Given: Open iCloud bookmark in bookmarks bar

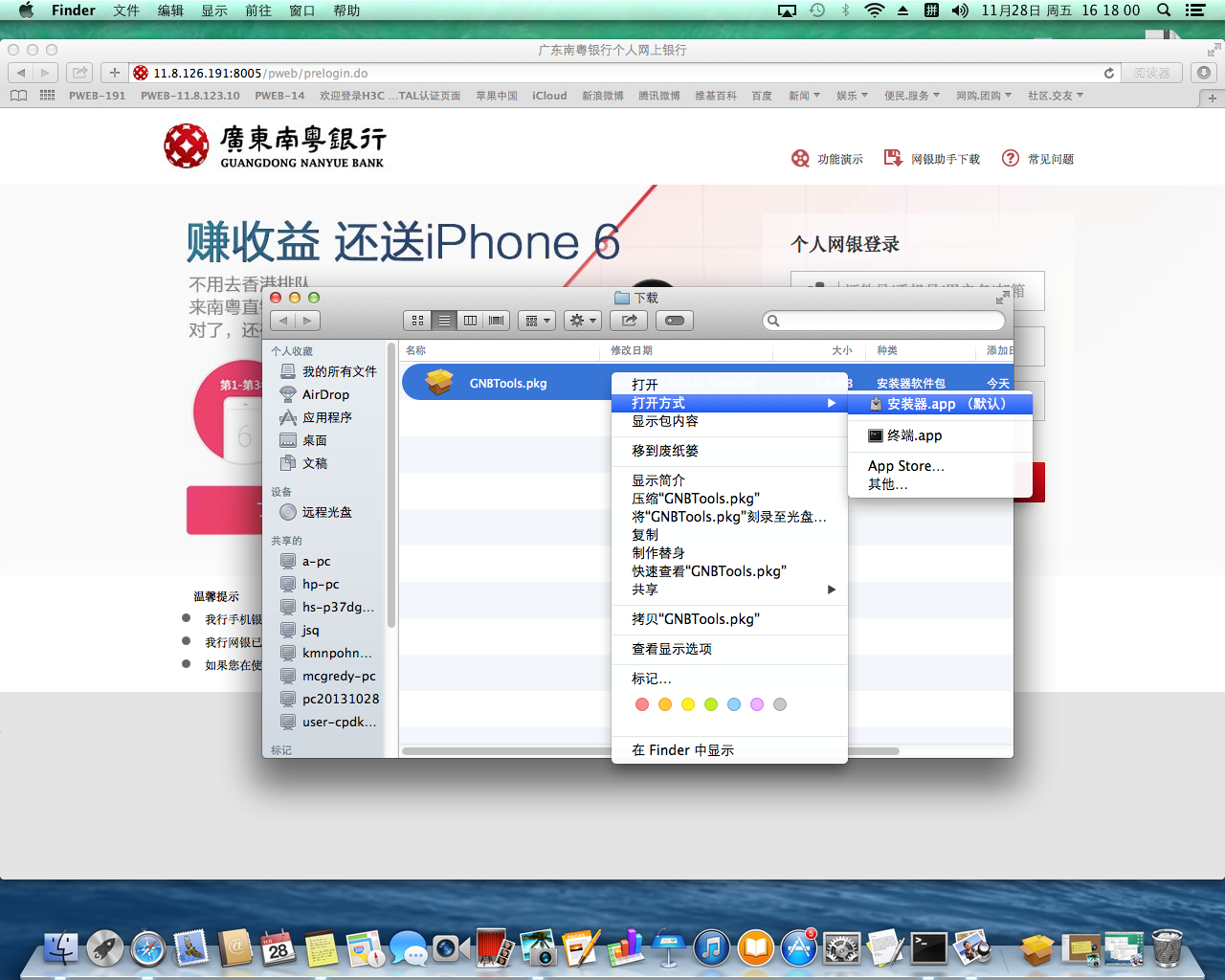Looking at the screenshot, I should [549, 96].
